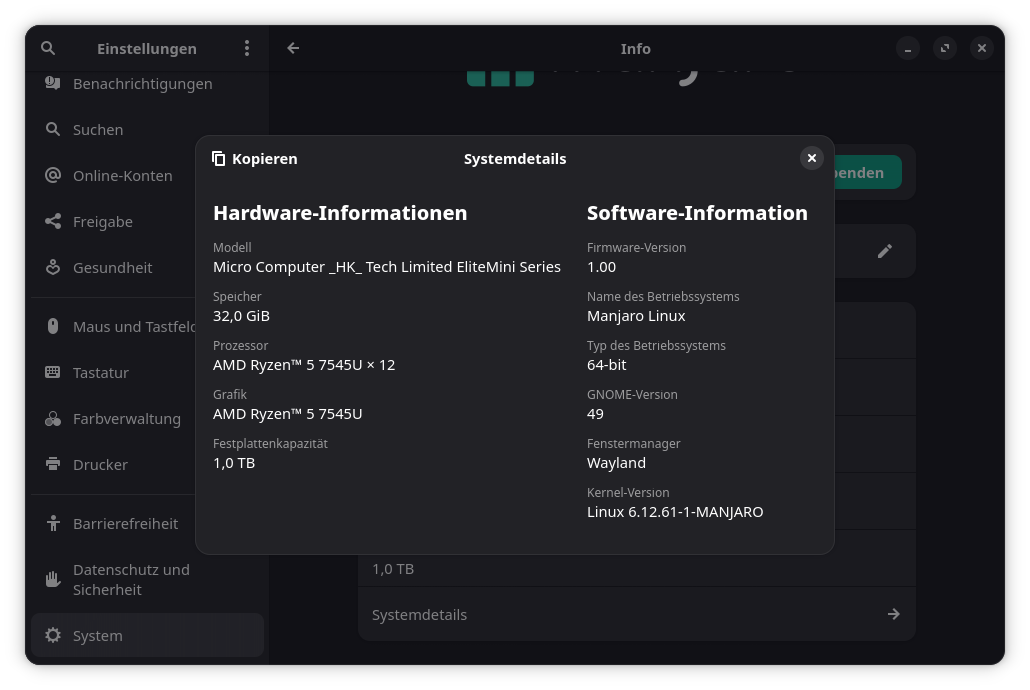Click the Online-Konten at-sign icon

[53, 176]
